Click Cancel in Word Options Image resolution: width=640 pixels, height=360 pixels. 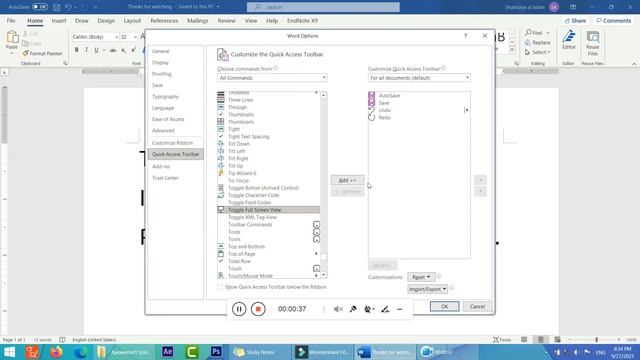click(x=477, y=306)
